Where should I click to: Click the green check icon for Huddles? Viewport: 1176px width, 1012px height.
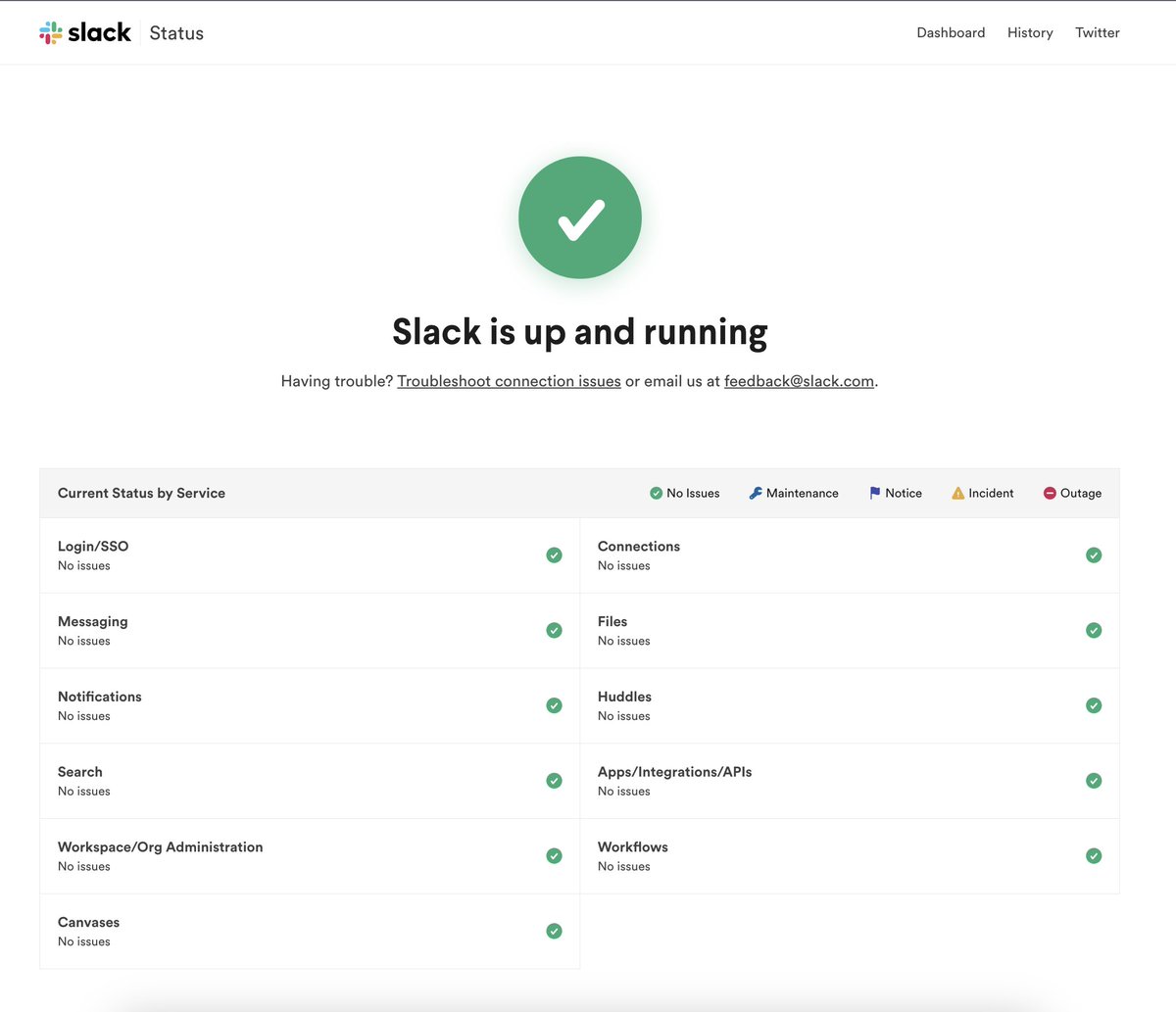click(x=1094, y=705)
